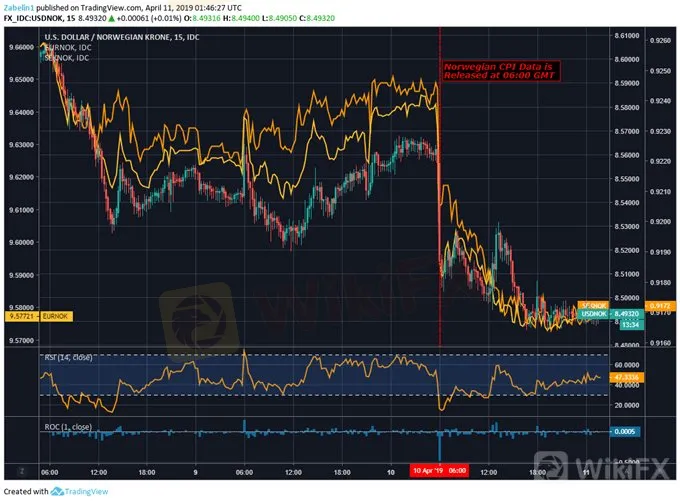This screenshot has width=680, height=502.
Task: Click the TradingView cloud logo icon
Action: point(57,491)
